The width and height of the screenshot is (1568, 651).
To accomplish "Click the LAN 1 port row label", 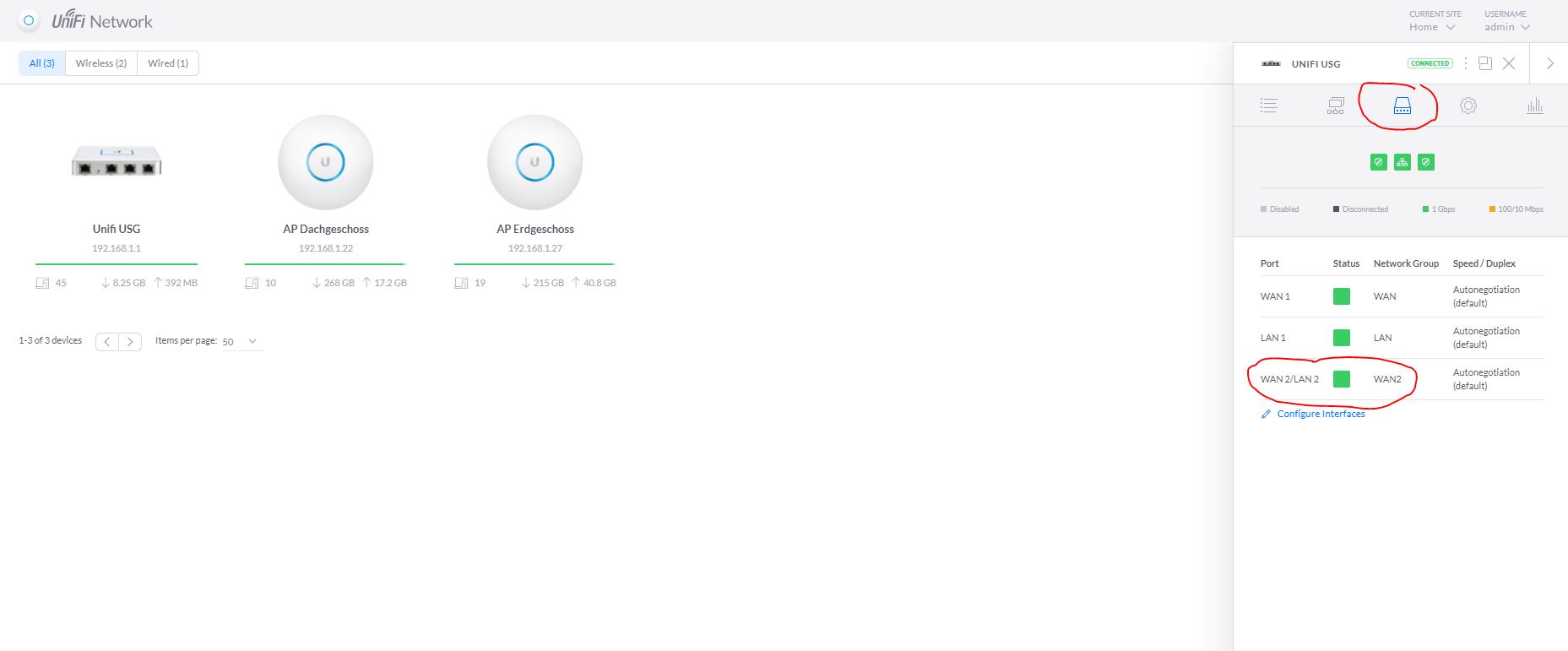I will click(1273, 338).
